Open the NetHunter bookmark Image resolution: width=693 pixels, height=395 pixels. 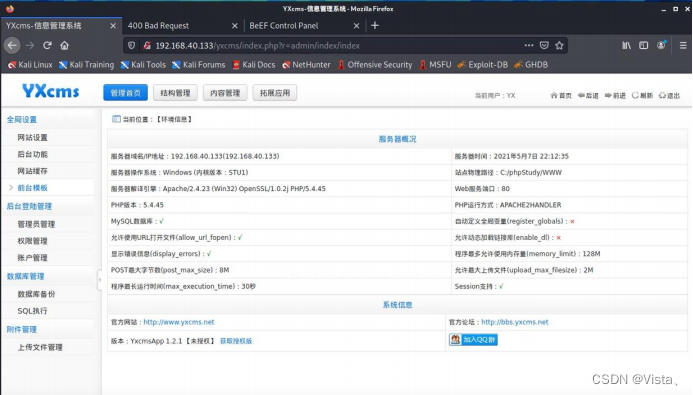click(306, 65)
